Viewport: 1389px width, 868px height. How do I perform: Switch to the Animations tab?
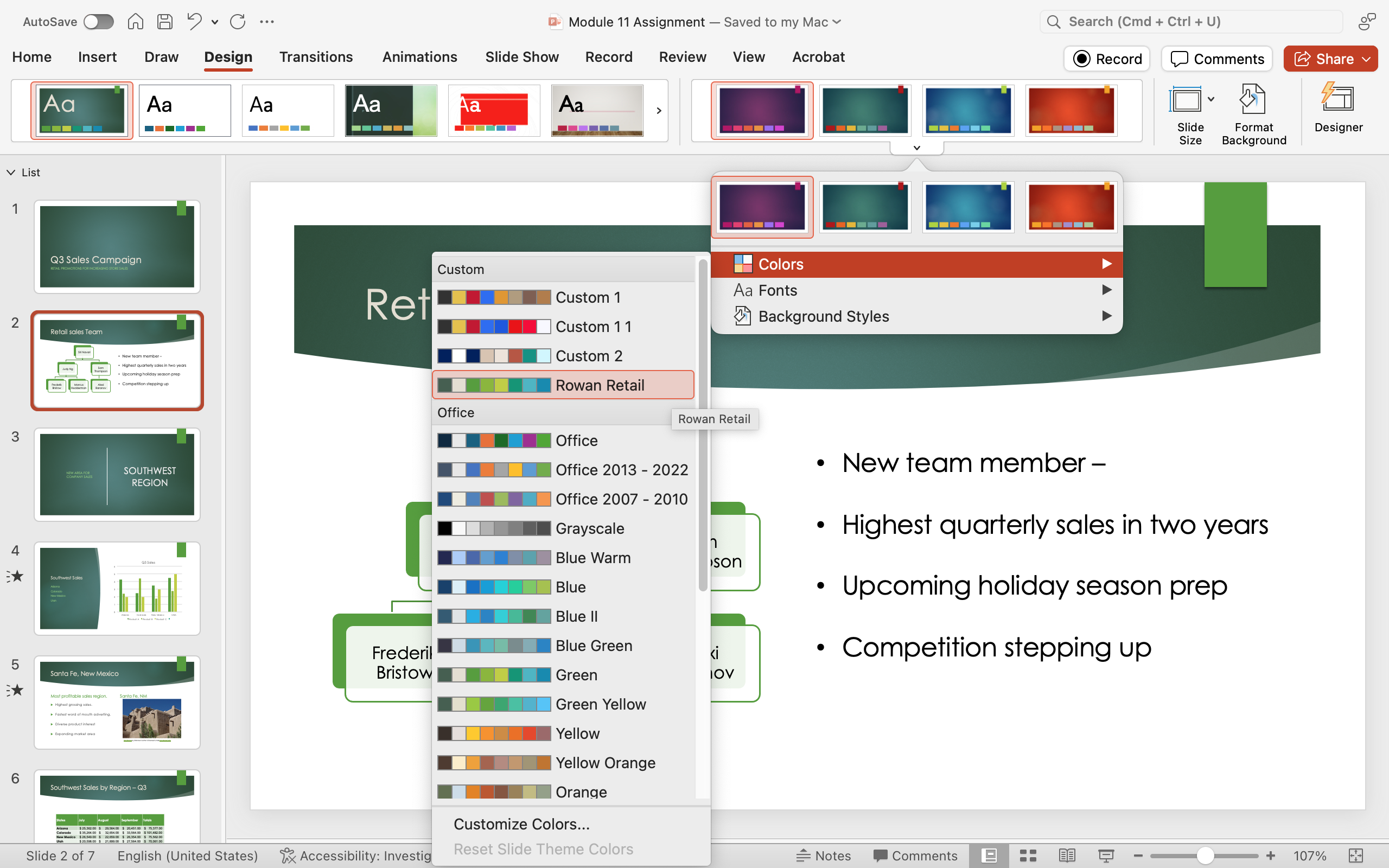click(419, 57)
